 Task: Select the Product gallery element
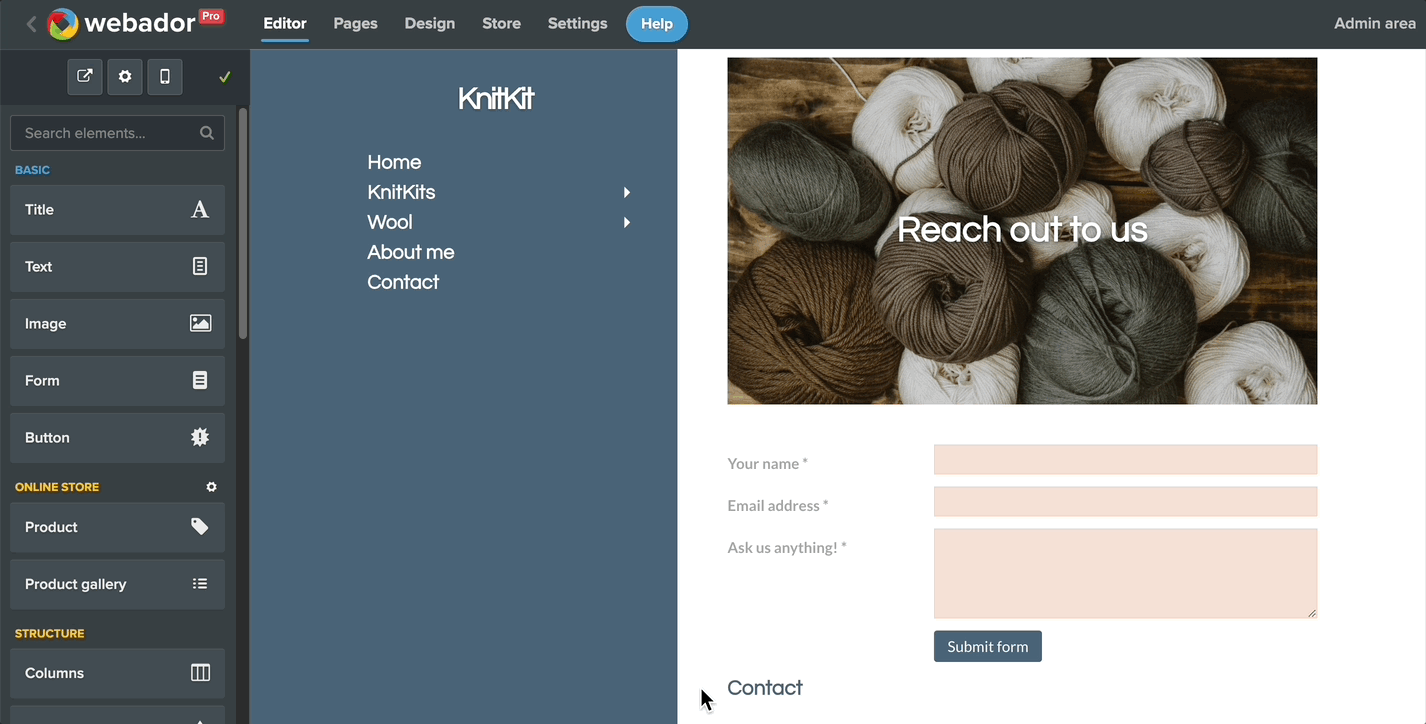(117, 584)
